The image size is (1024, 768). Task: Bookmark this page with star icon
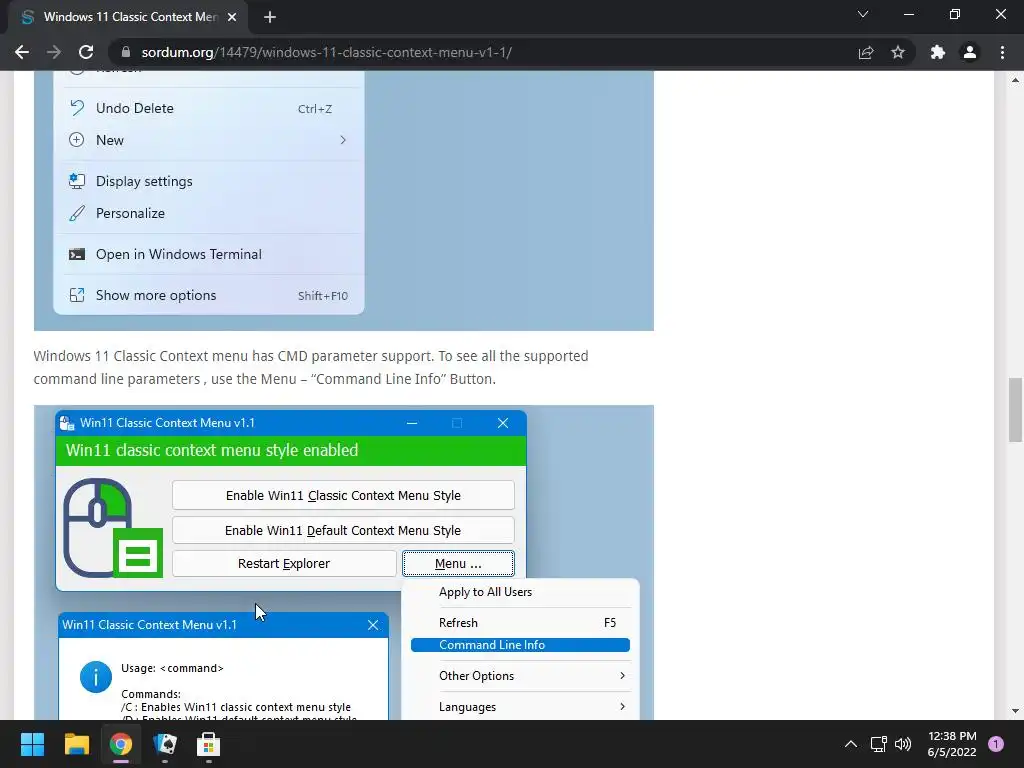coord(898,52)
